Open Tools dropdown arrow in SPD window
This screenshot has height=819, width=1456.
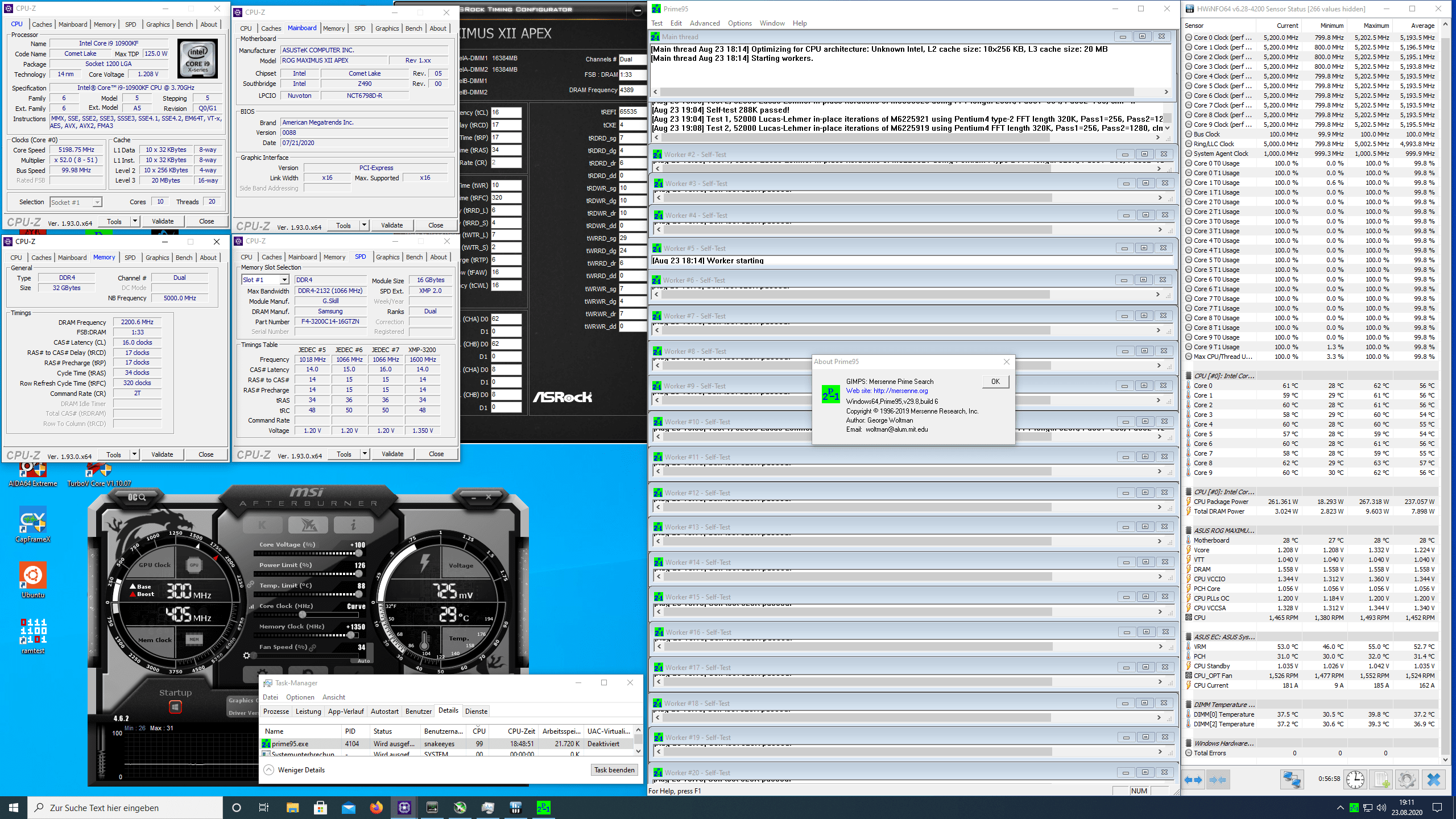(365, 454)
